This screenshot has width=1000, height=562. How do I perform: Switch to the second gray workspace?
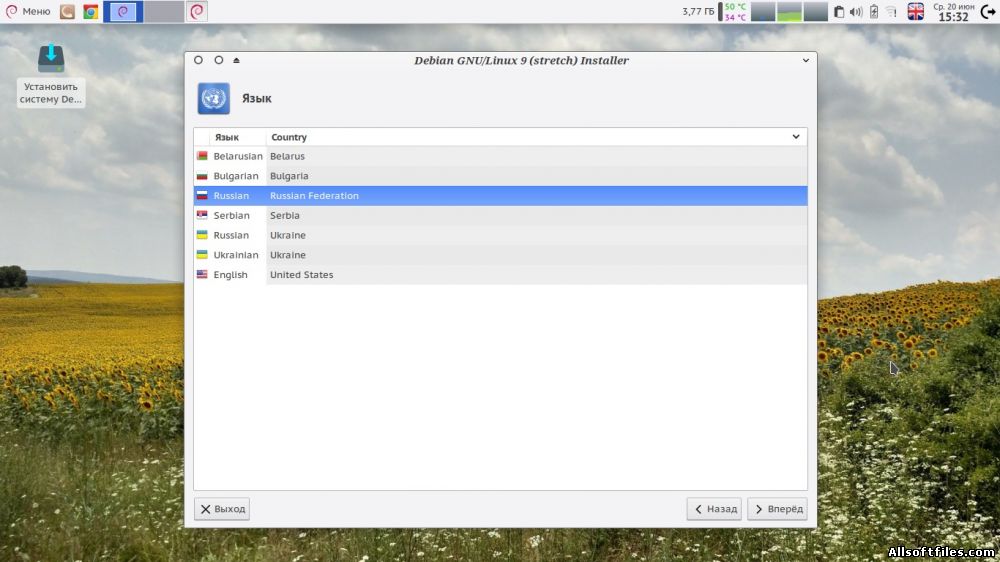pyautogui.click(x=164, y=11)
